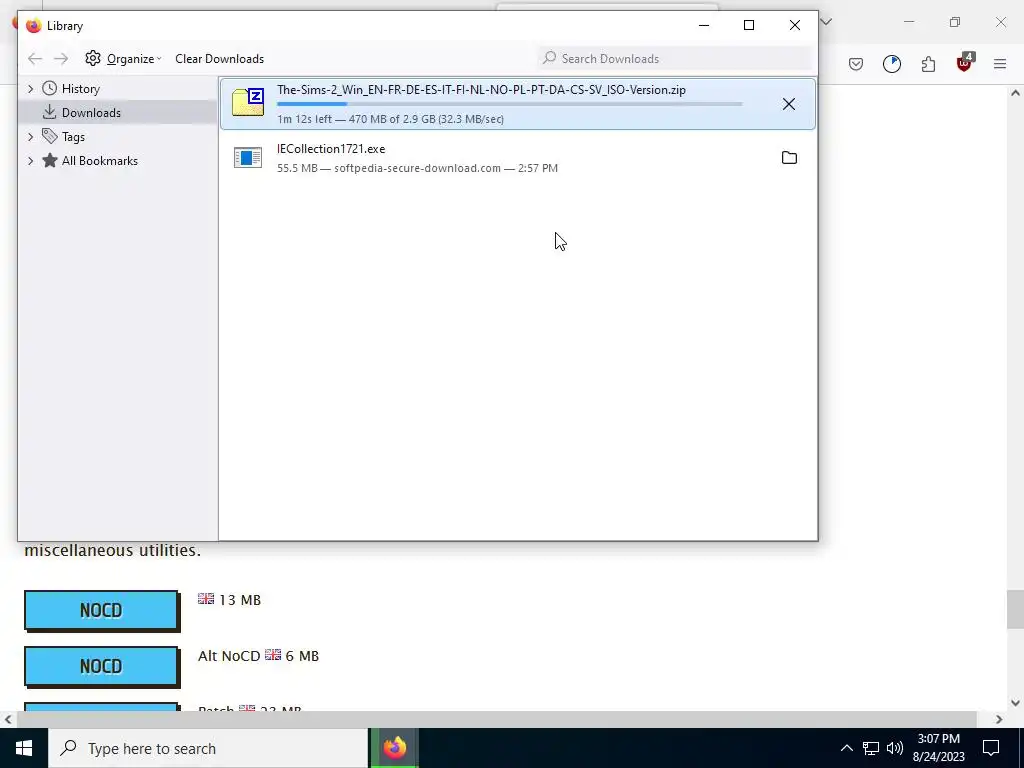Cancel the Sims 2 zip download

(789, 104)
